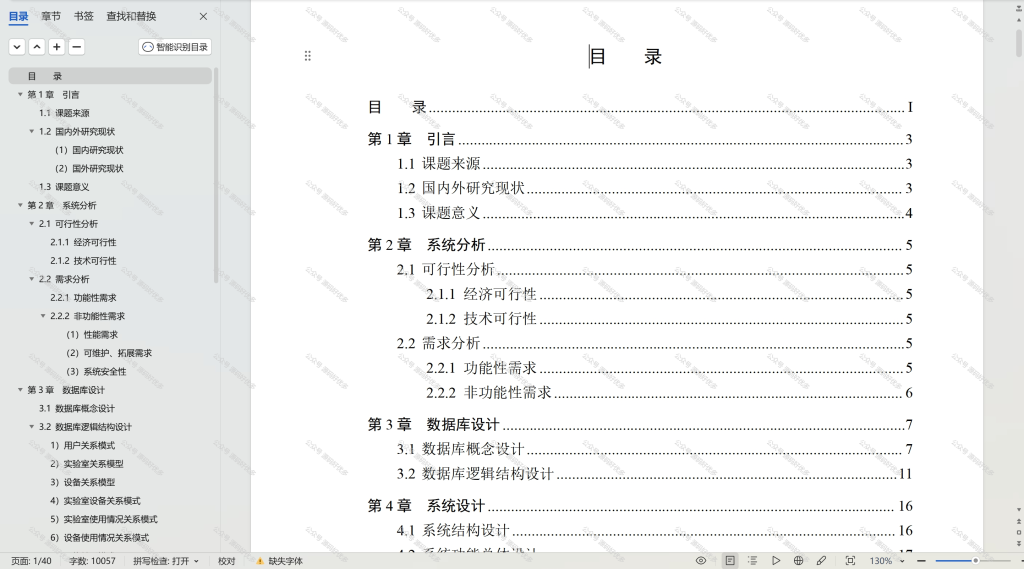Select 2) 实验室关系模型 in outline
The image size is (1024, 569).
point(87,464)
